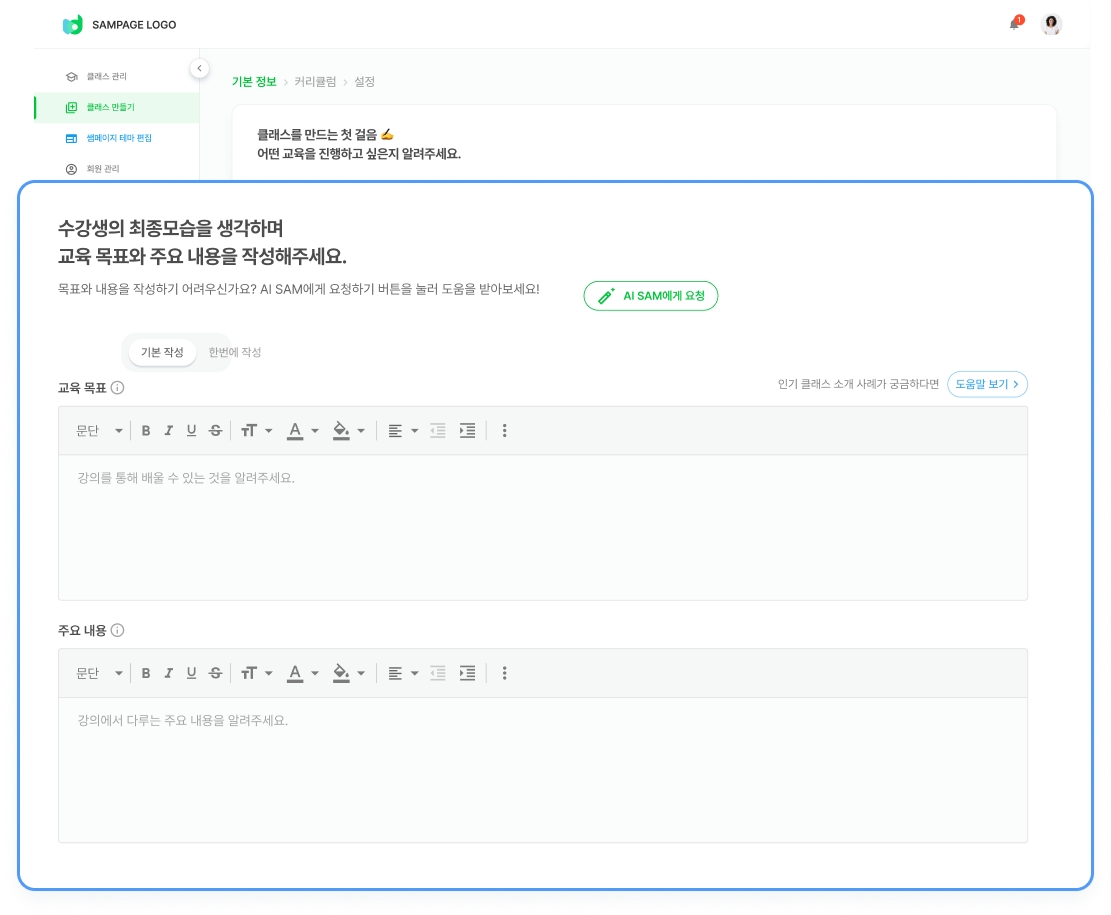
Task: Toggle underline in 주요 내용 editor toolbar
Action: [x=191, y=673]
